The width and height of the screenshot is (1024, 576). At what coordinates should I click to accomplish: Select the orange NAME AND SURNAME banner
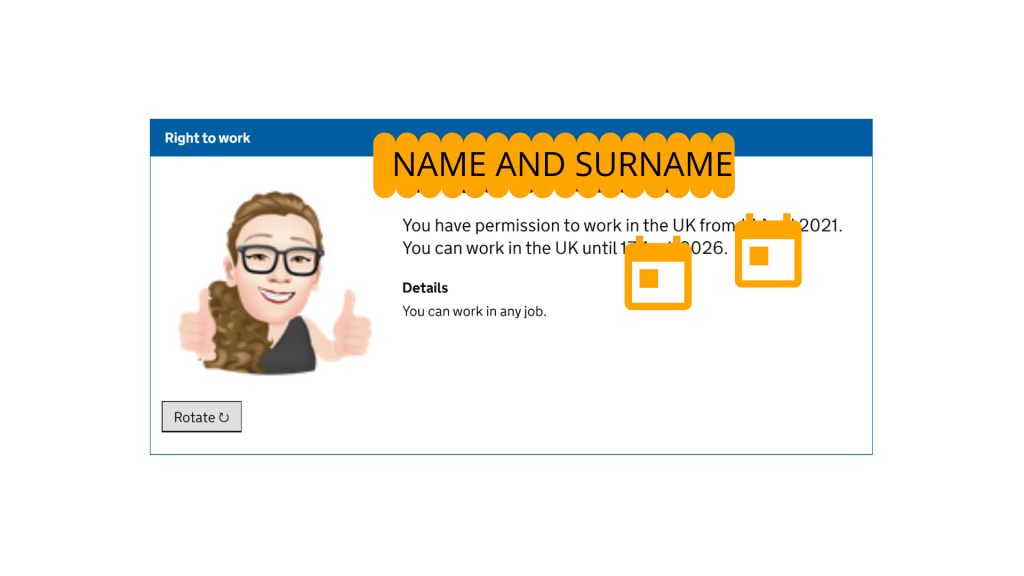coord(554,164)
